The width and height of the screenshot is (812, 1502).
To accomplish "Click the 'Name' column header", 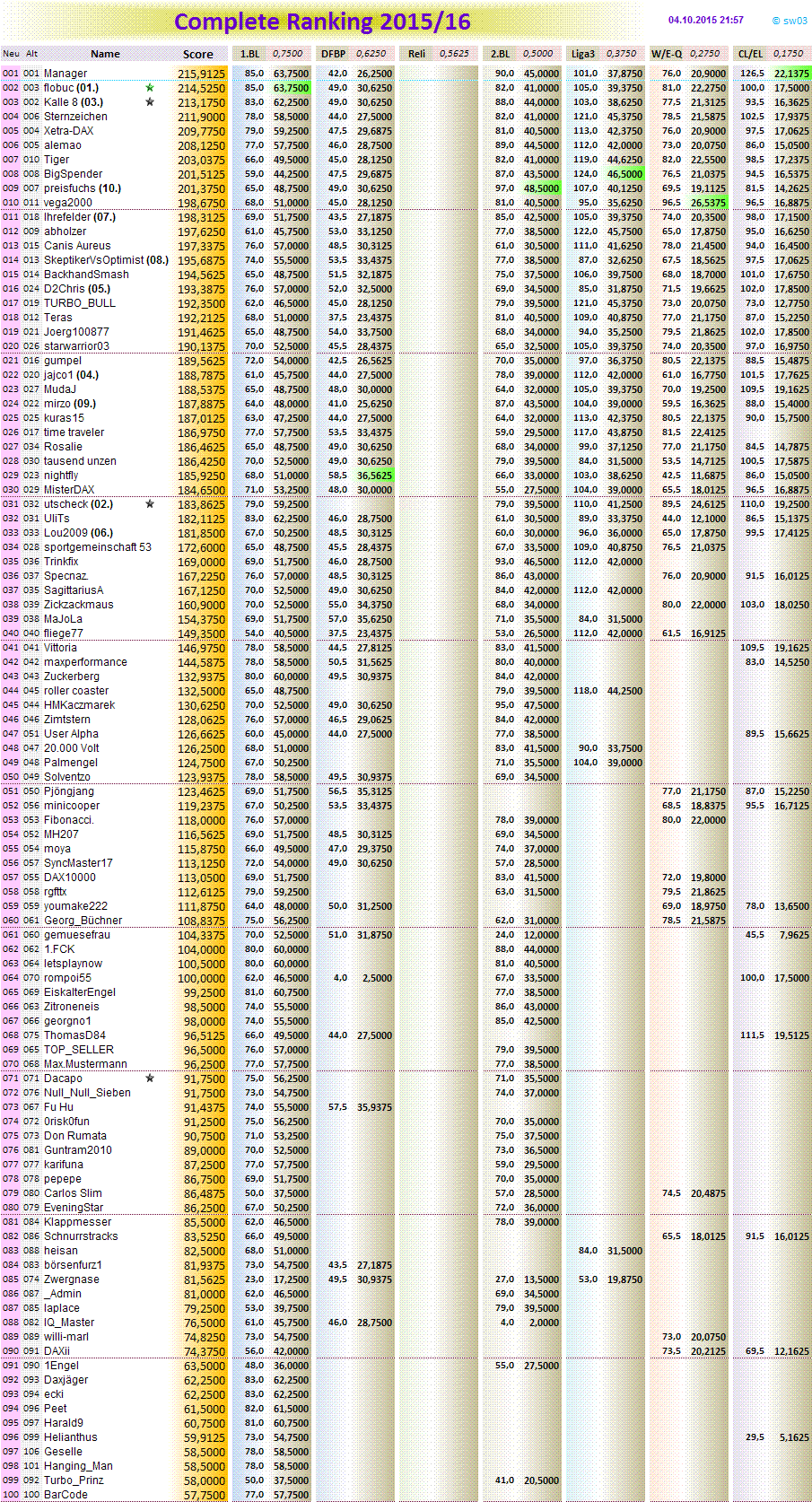I will tap(105, 54).
